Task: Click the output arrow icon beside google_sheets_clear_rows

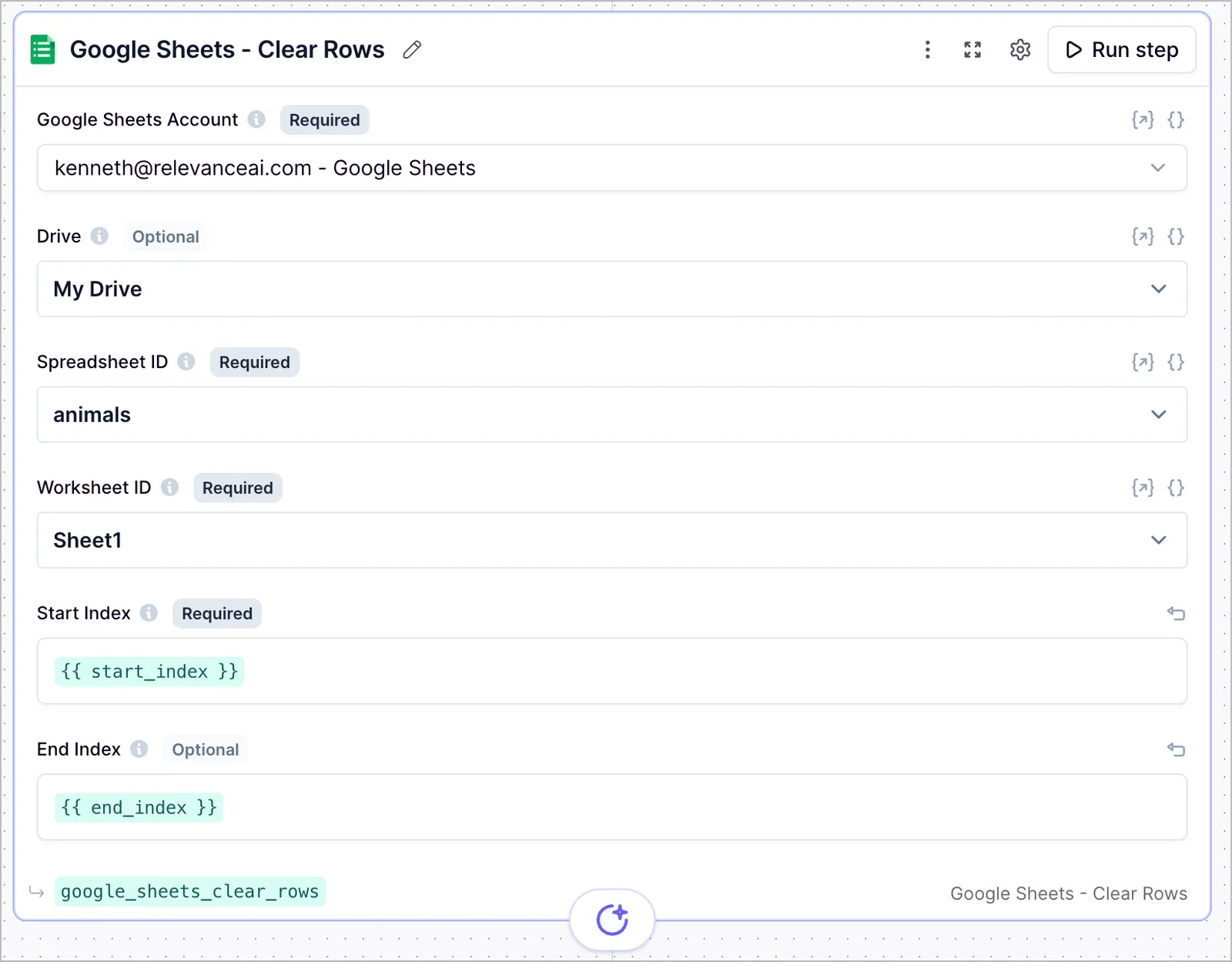Action: pos(36,892)
